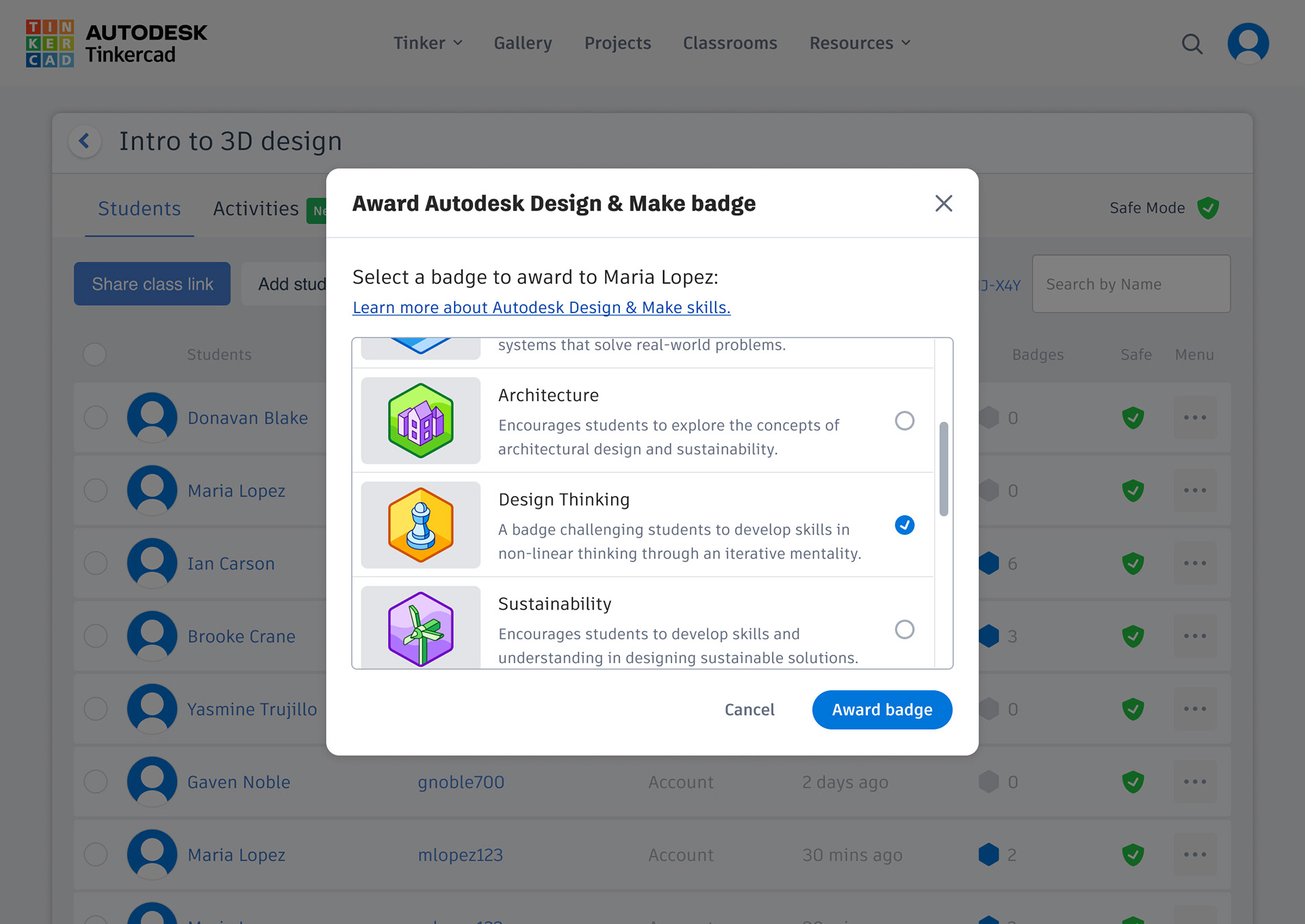The image size is (1305, 924).
Task: Open the search magnifier icon
Action: click(1191, 44)
